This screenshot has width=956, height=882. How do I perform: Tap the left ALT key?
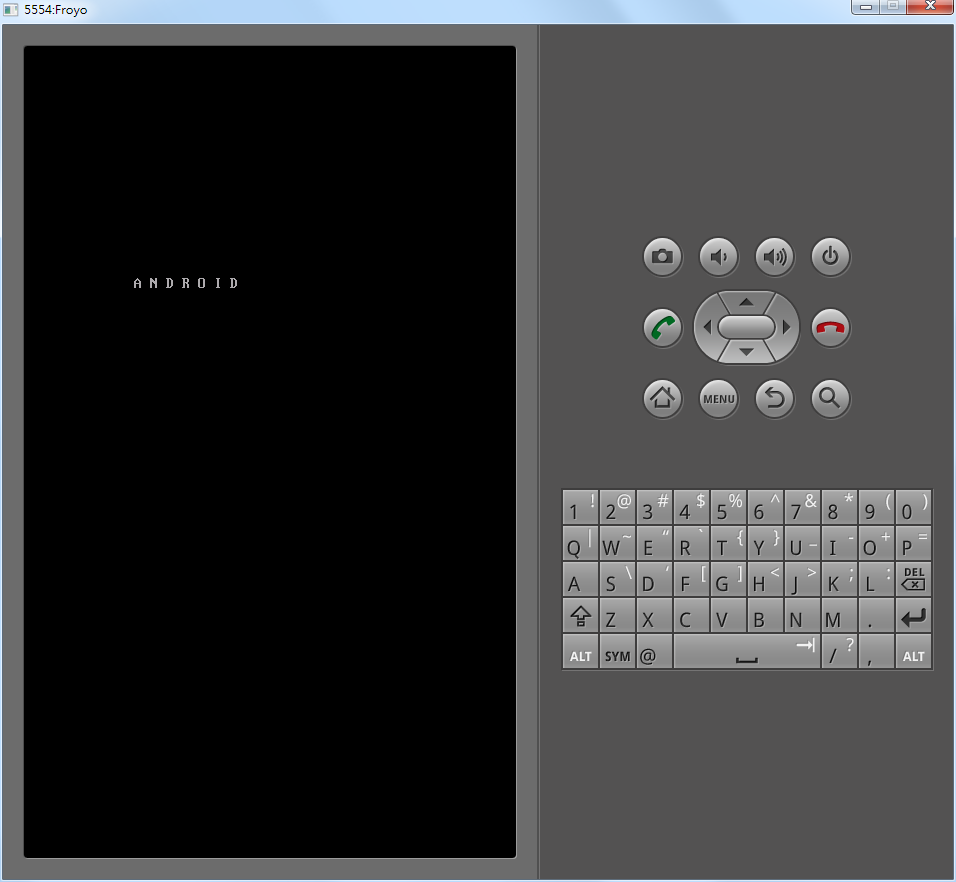coord(580,652)
